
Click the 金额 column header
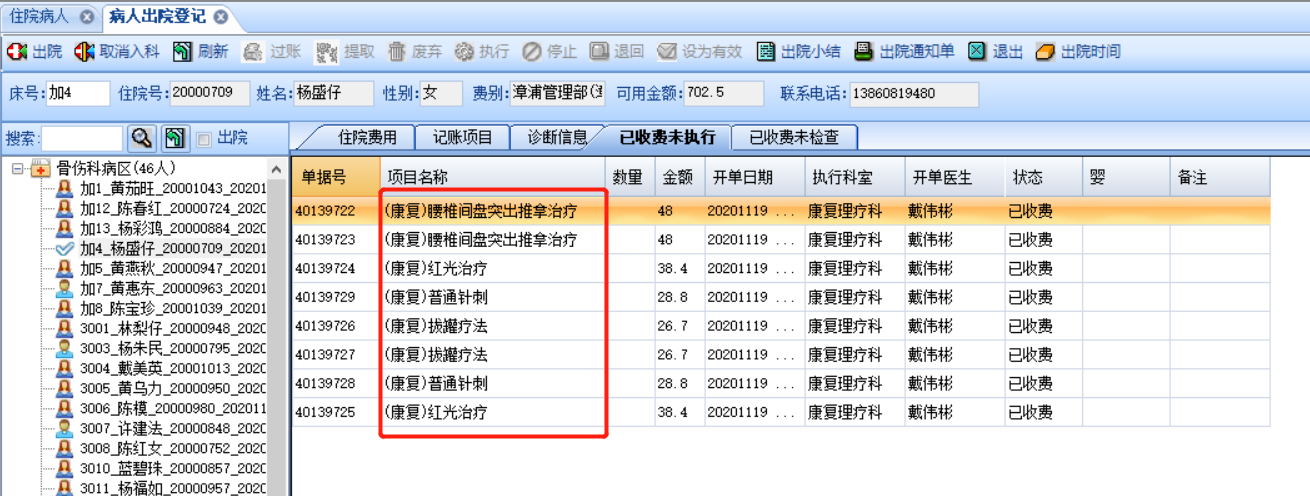[x=679, y=177]
